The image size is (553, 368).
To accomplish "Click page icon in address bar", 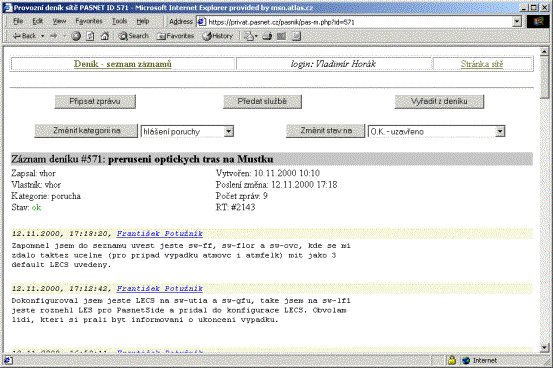I will (x=201, y=22).
